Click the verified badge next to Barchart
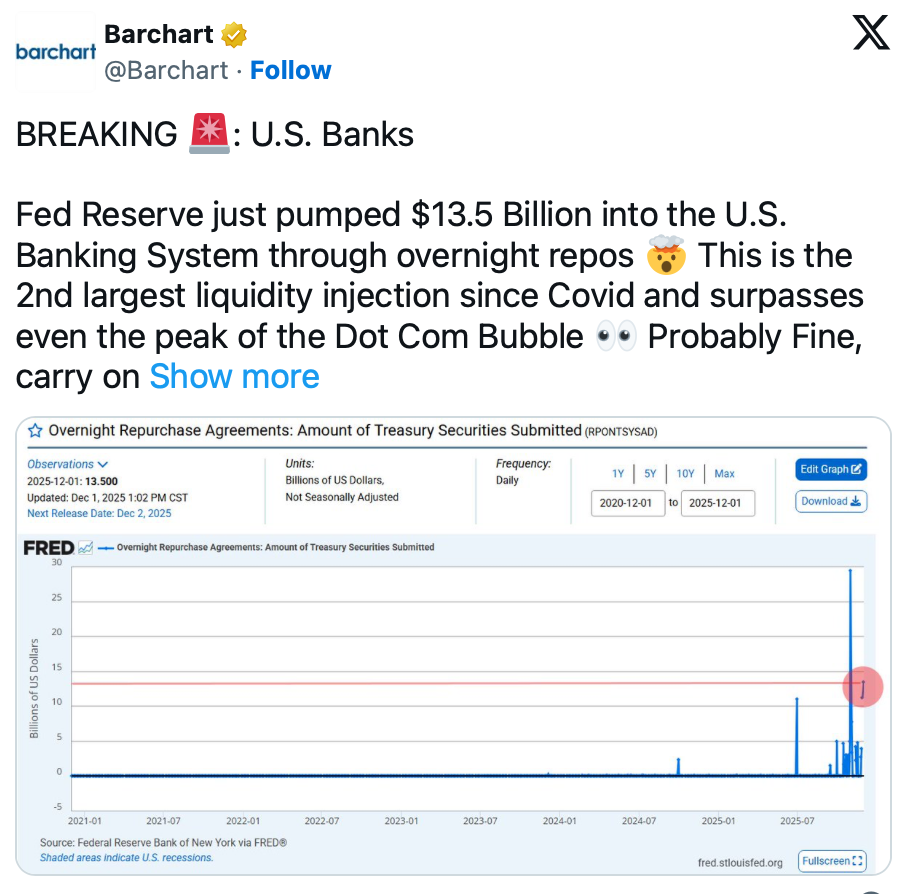 [234, 35]
